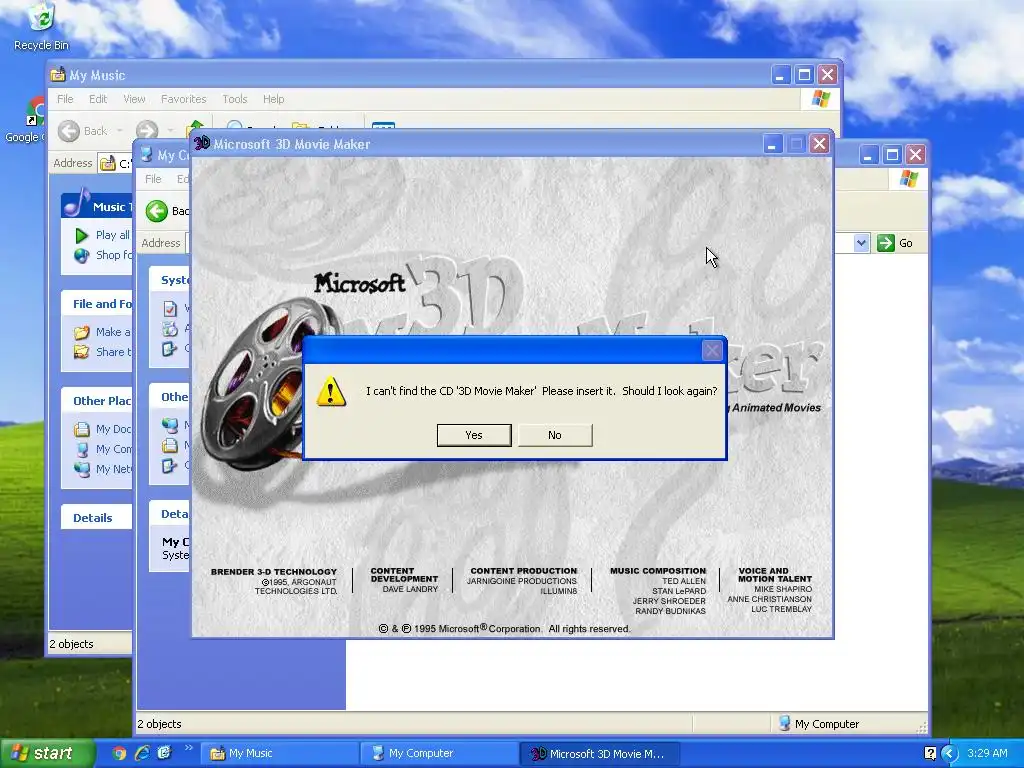
Task: Expand hidden system tray icons arrow
Action: click(x=950, y=754)
